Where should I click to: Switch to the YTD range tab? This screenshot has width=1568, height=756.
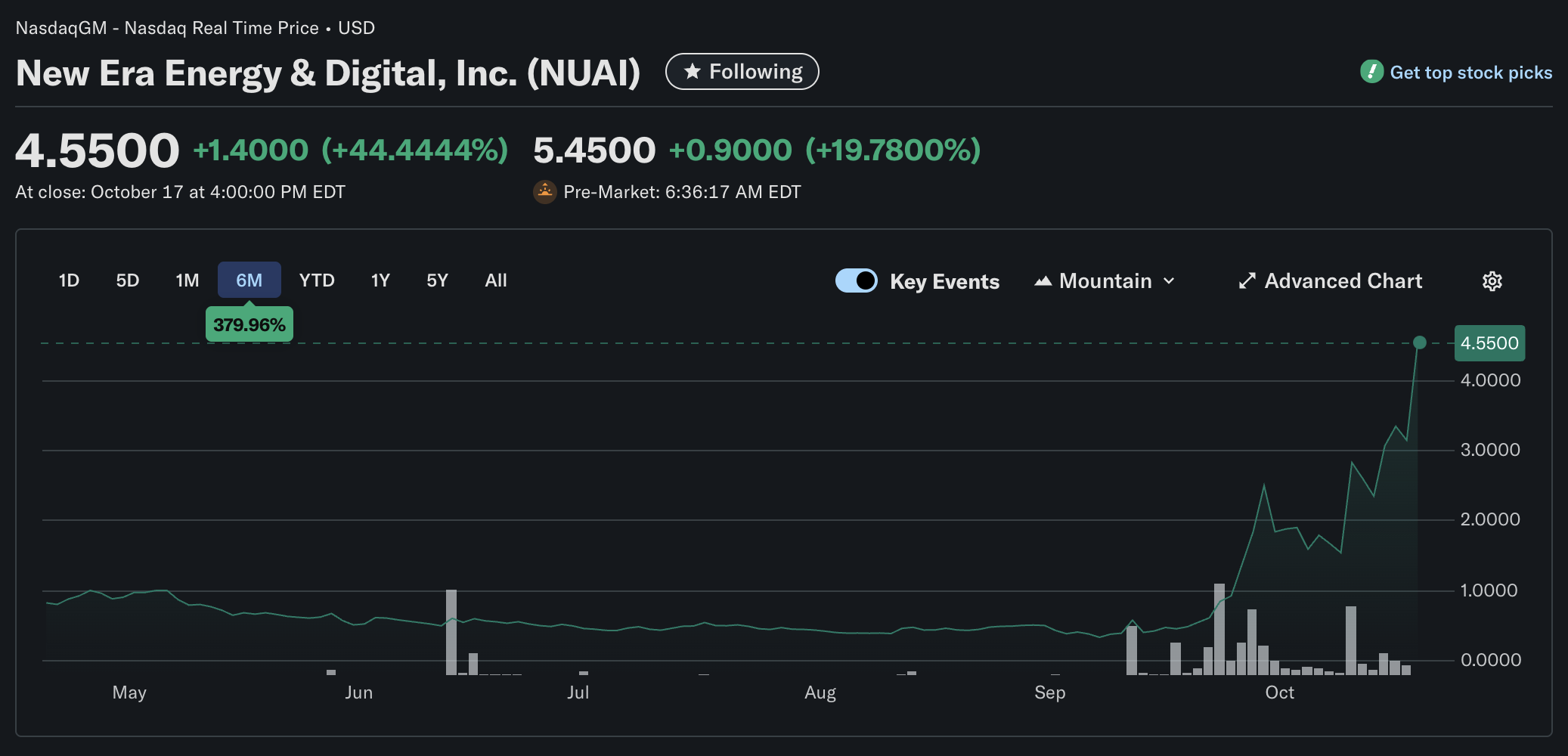[316, 280]
